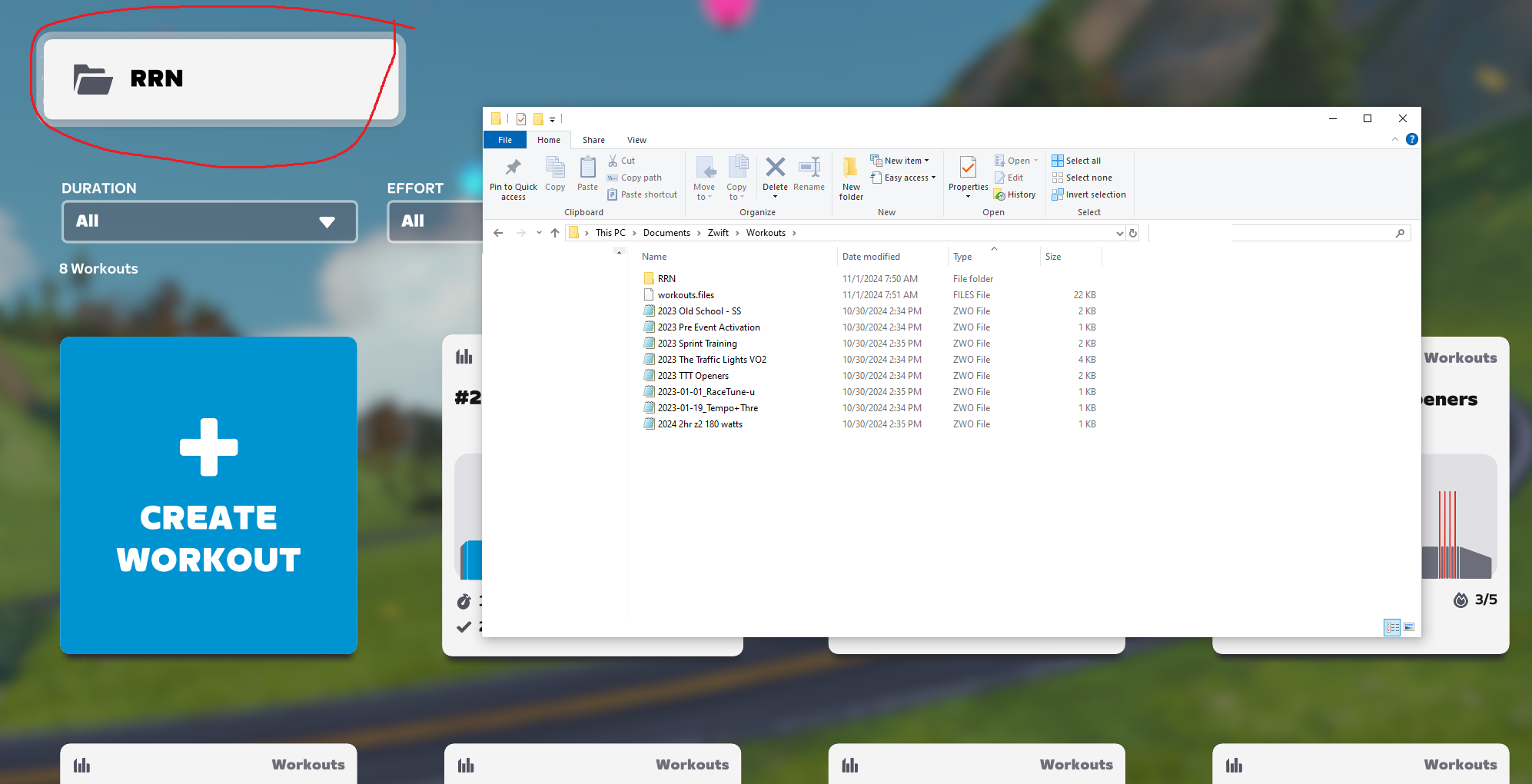Click the History icon in Open group
1532x784 pixels.
(1015, 195)
